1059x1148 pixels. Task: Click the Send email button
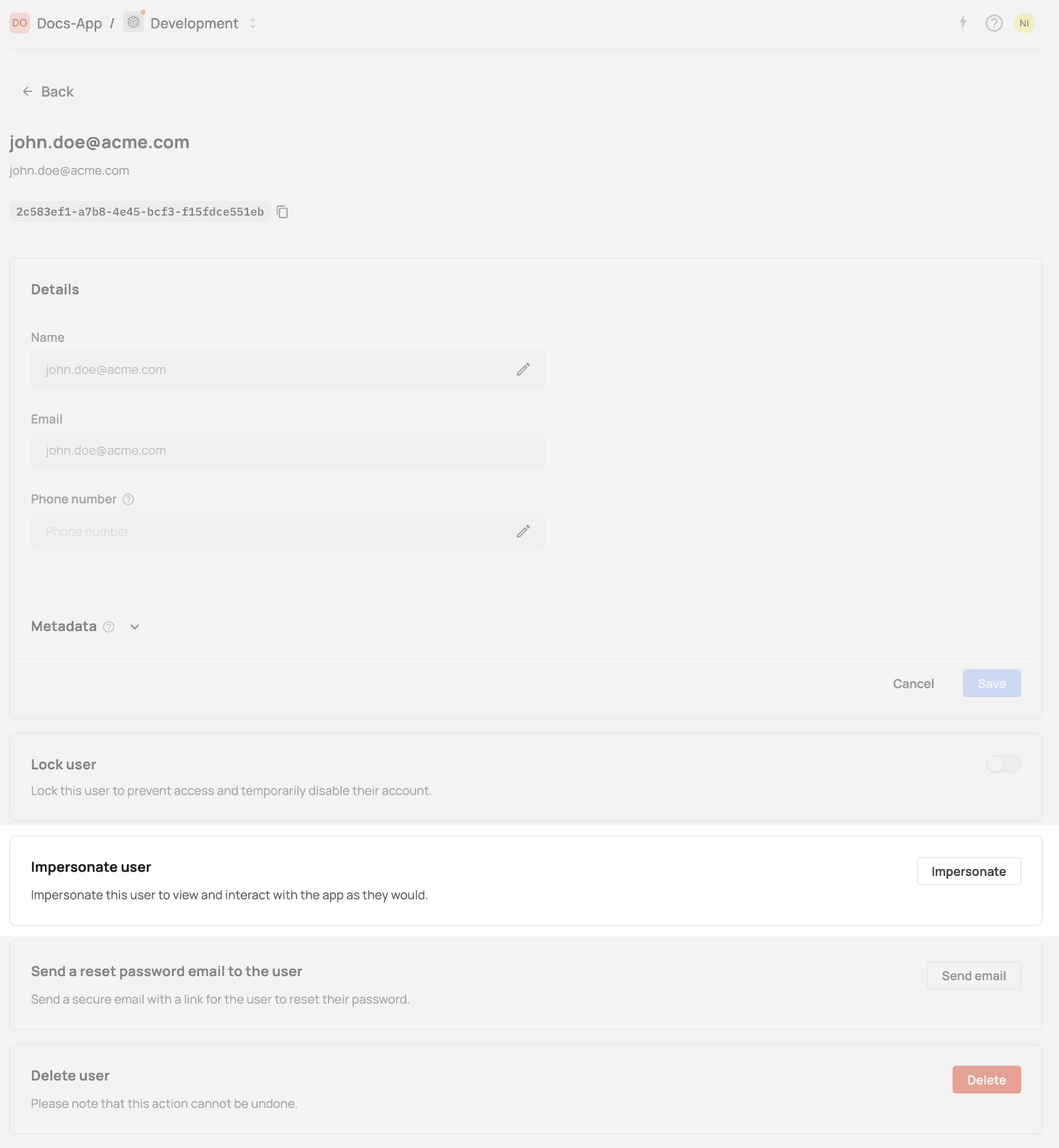973,975
